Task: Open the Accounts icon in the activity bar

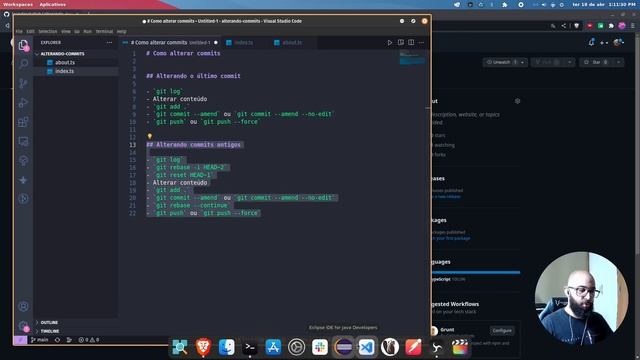Action: coord(23,306)
